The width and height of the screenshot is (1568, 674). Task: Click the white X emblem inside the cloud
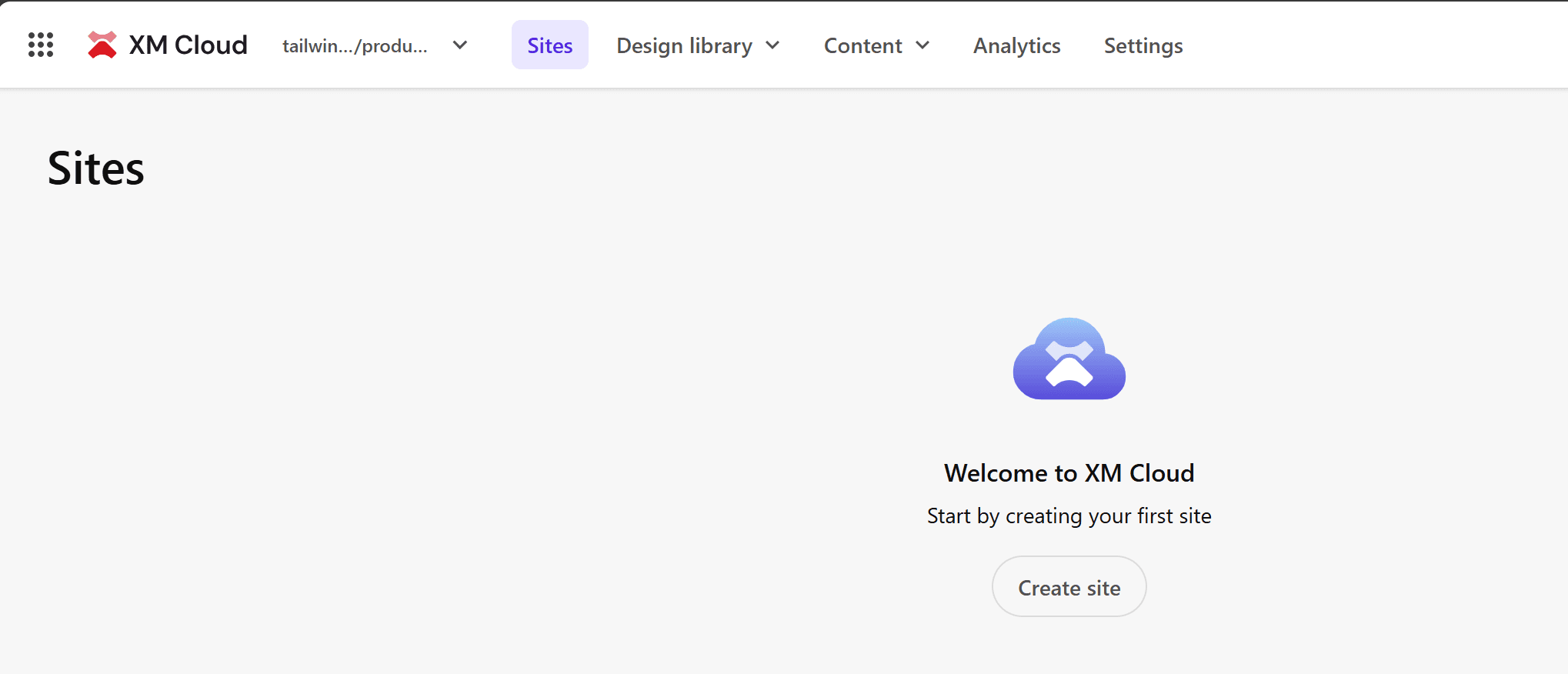point(1069,363)
